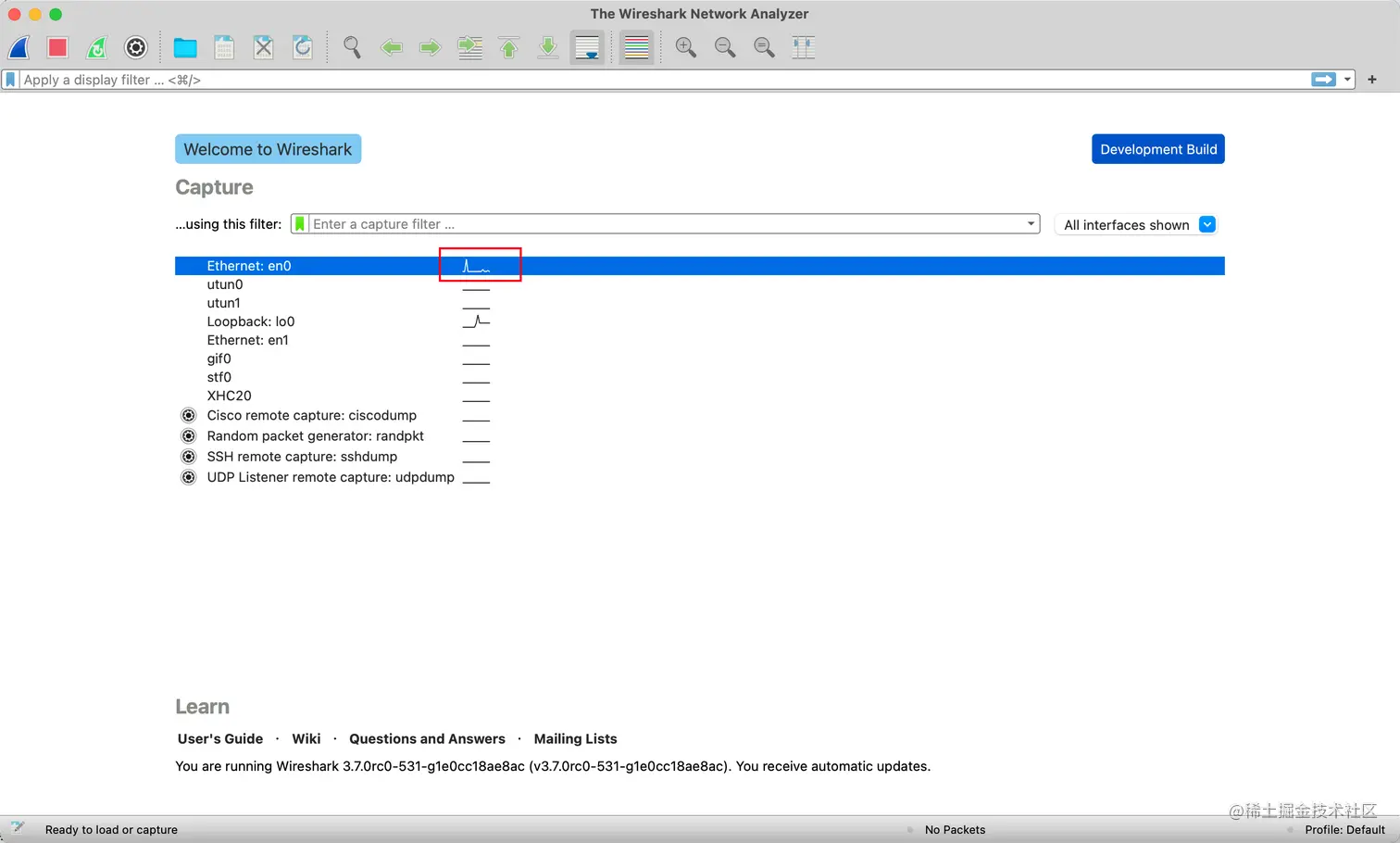Open the User's Guide link
Viewport: 1400px width, 843px height.
click(220, 738)
